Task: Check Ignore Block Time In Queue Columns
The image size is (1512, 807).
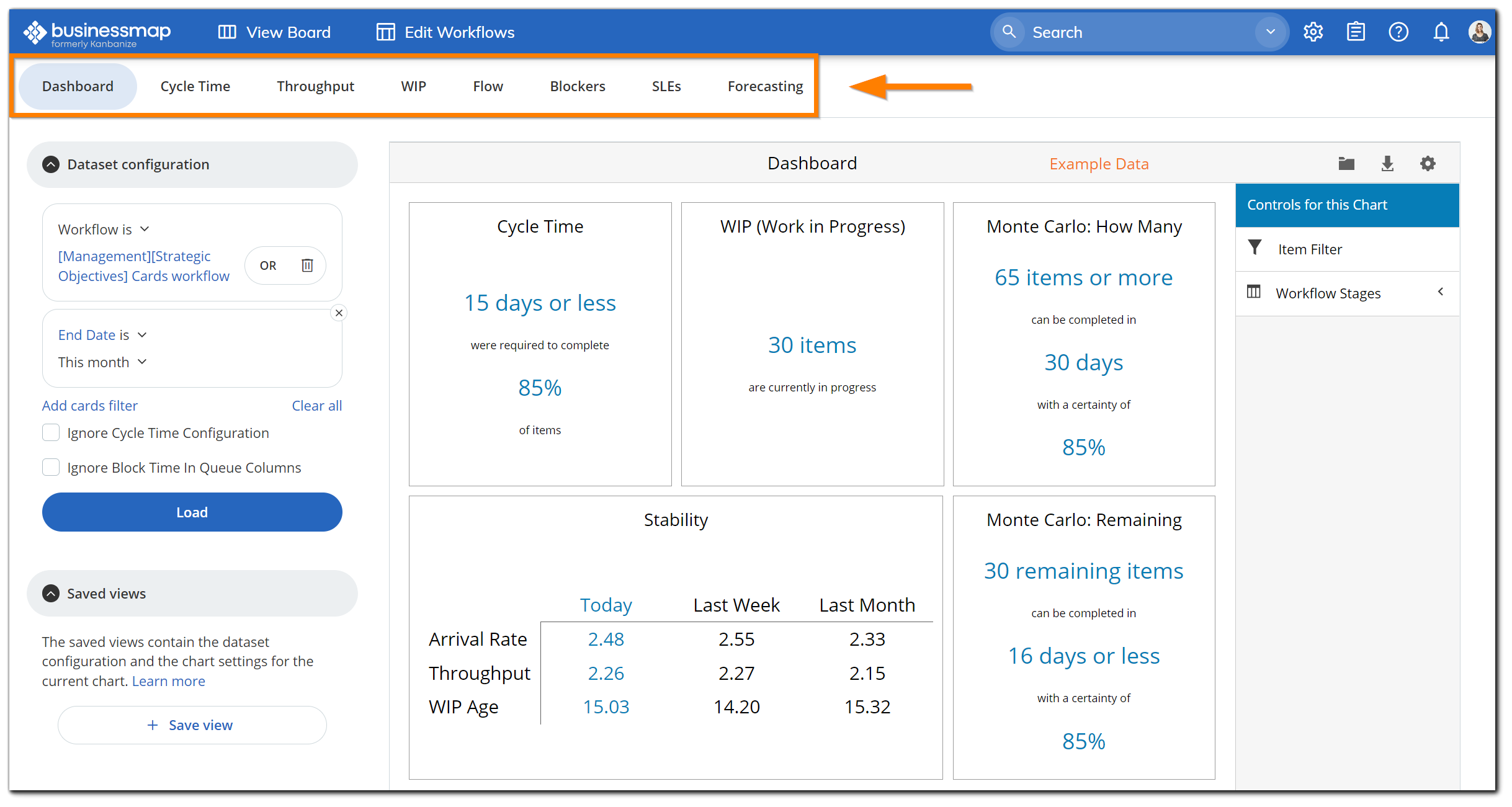Action: tap(50, 467)
